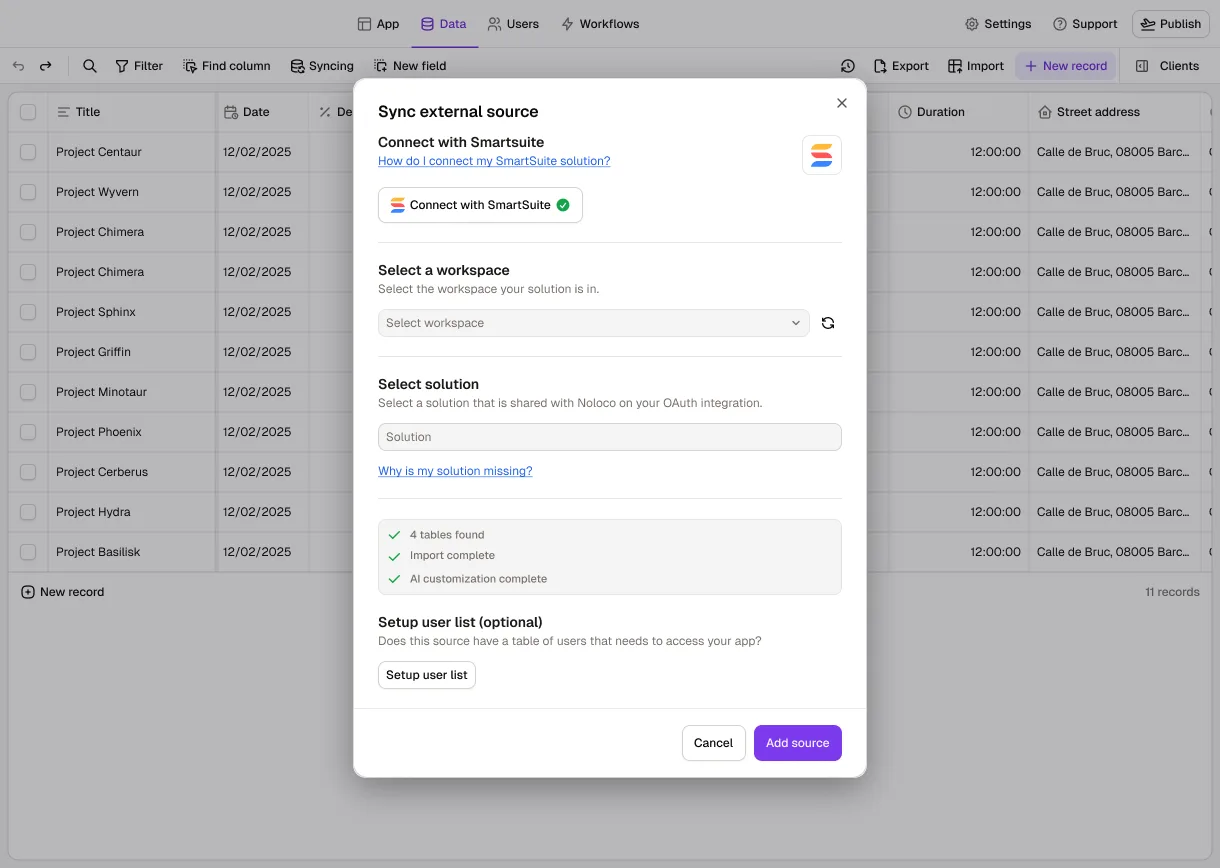Click the redo arrow icon
The image size is (1220, 868).
click(x=45, y=66)
